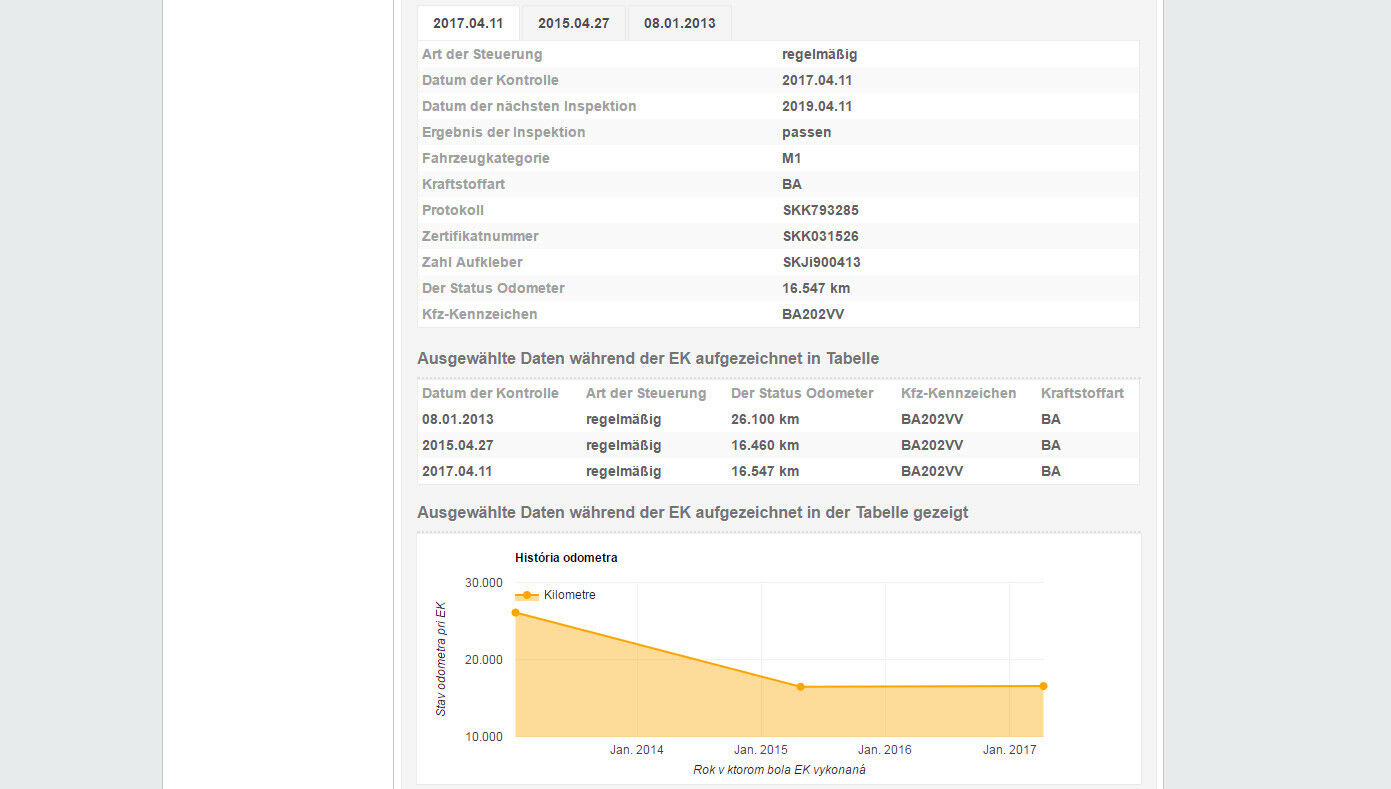Click the Fahrzeugkategorie value M1
Screen dimensions: 1391x789
point(790,158)
